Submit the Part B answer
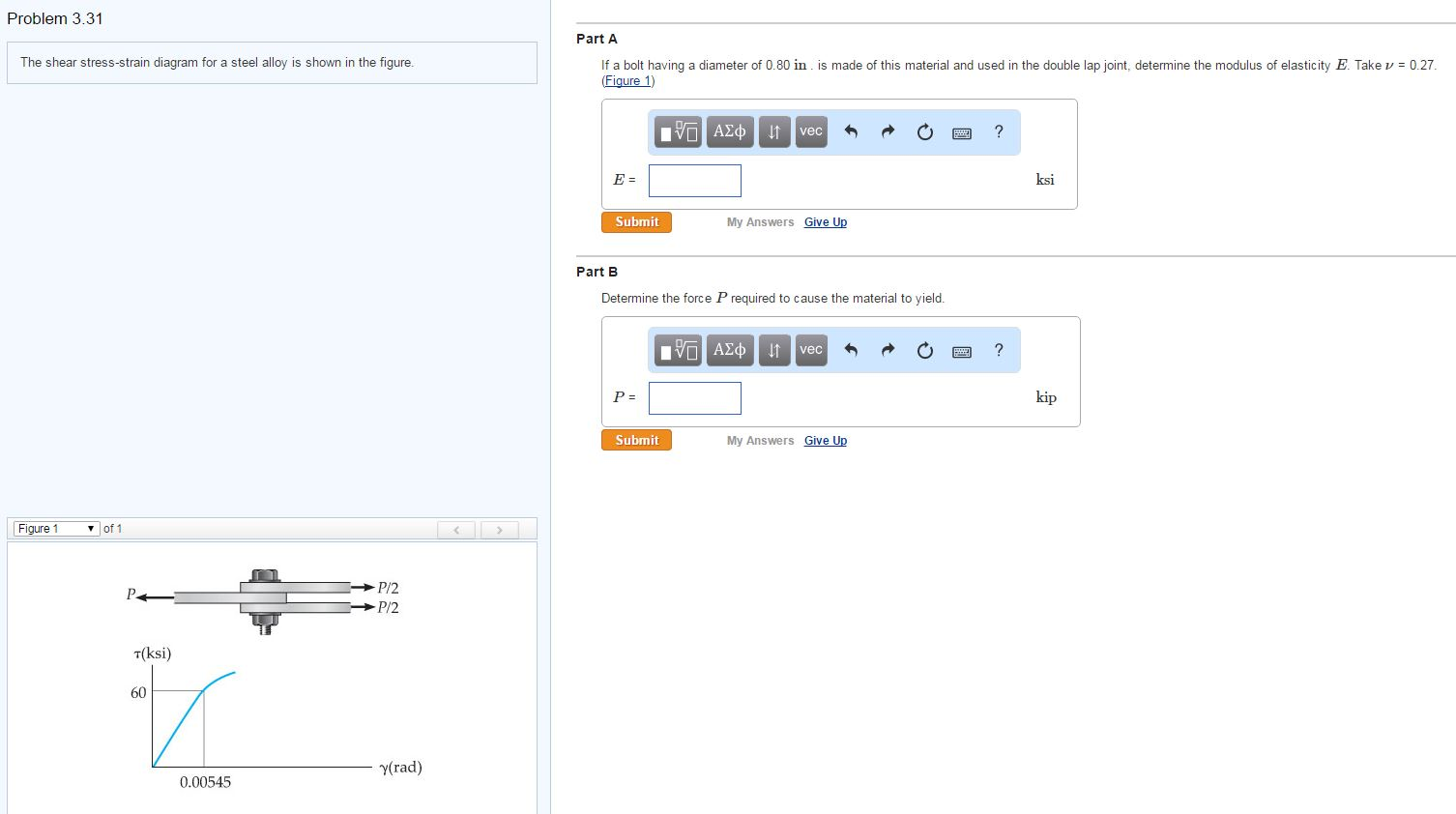Screen dimensions: 1456x814 [636, 441]
